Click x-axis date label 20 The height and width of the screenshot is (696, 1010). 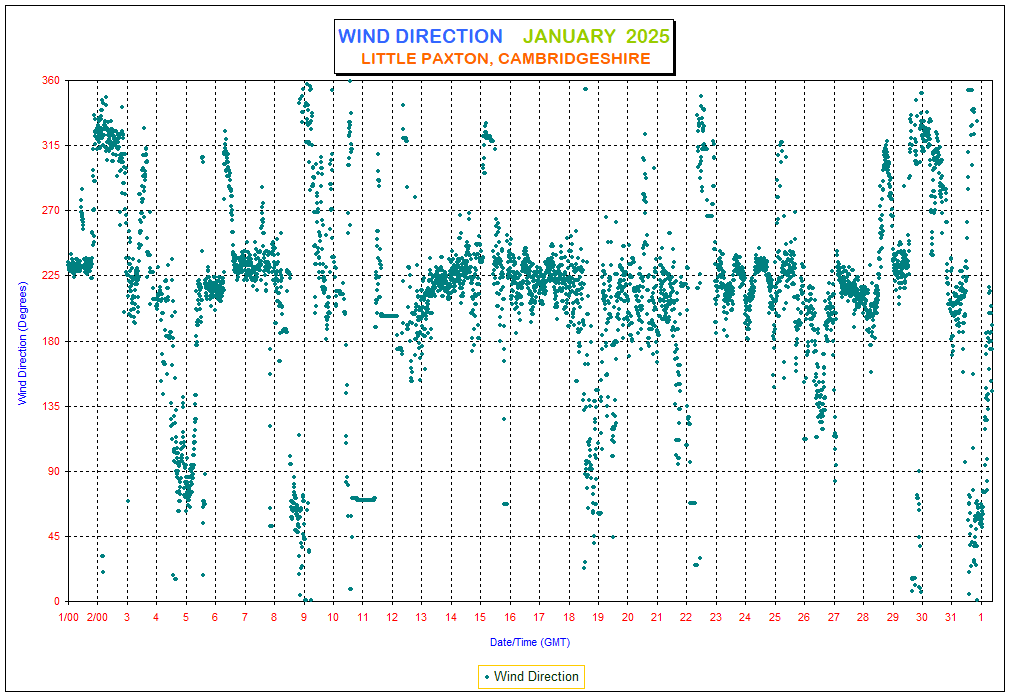pyautogui.click(x=627, y=617)
